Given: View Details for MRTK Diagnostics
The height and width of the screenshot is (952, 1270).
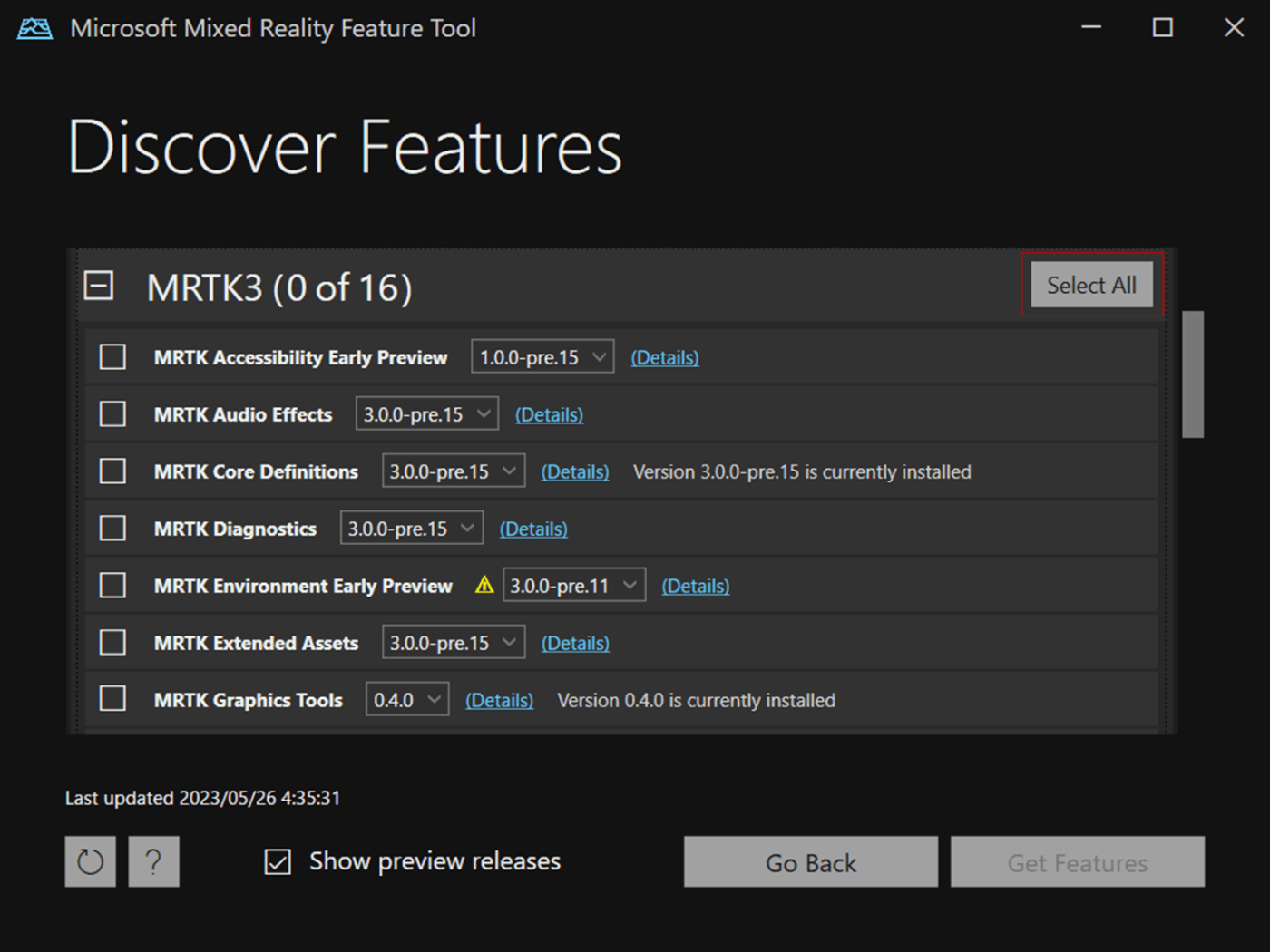Looking at the screenshot, I should (533, 529).
